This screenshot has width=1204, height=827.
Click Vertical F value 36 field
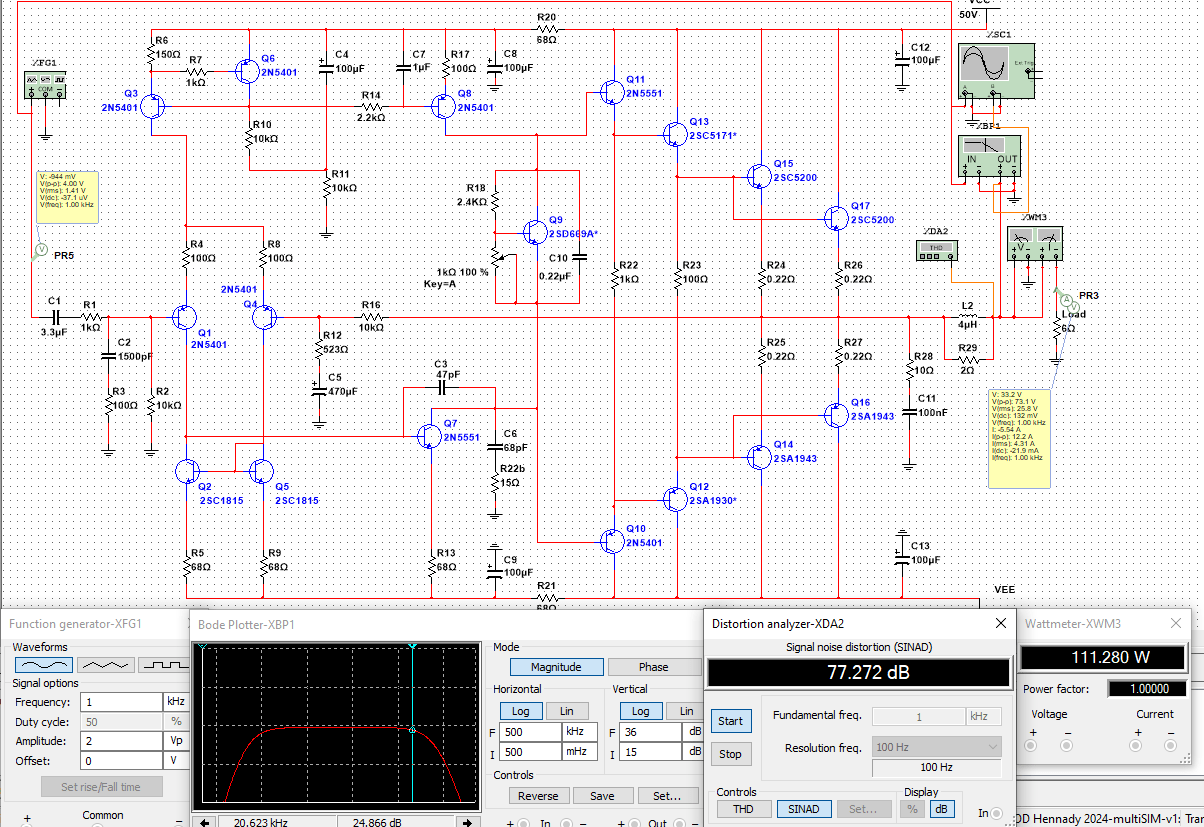(652, 731)
